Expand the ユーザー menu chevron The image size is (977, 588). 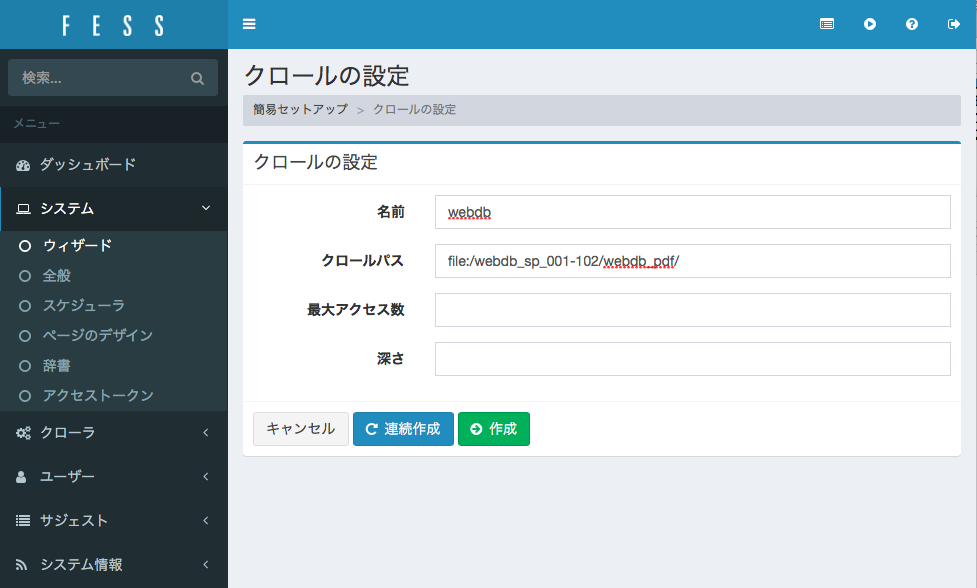(x=206, y=477)
